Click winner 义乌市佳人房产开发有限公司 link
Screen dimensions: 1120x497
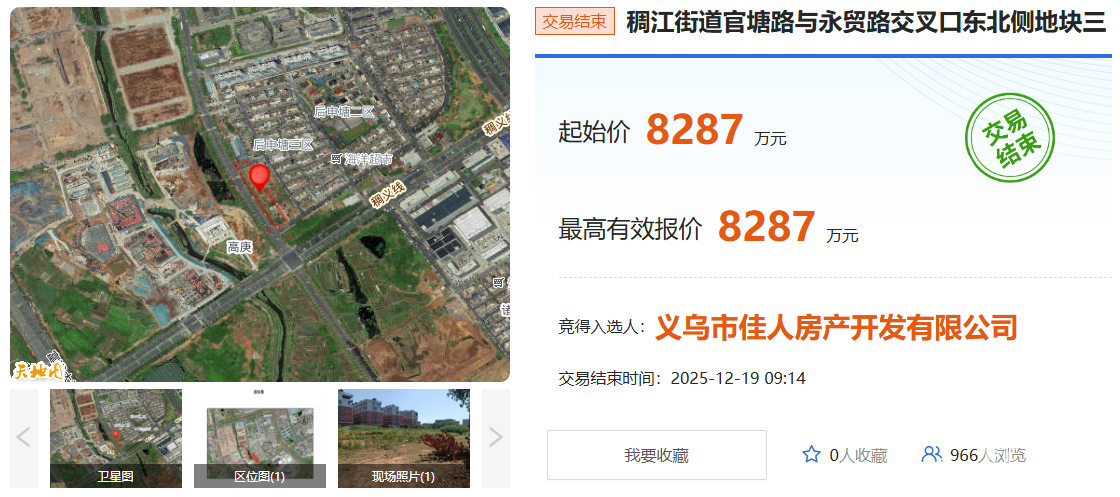click(836, 327)
